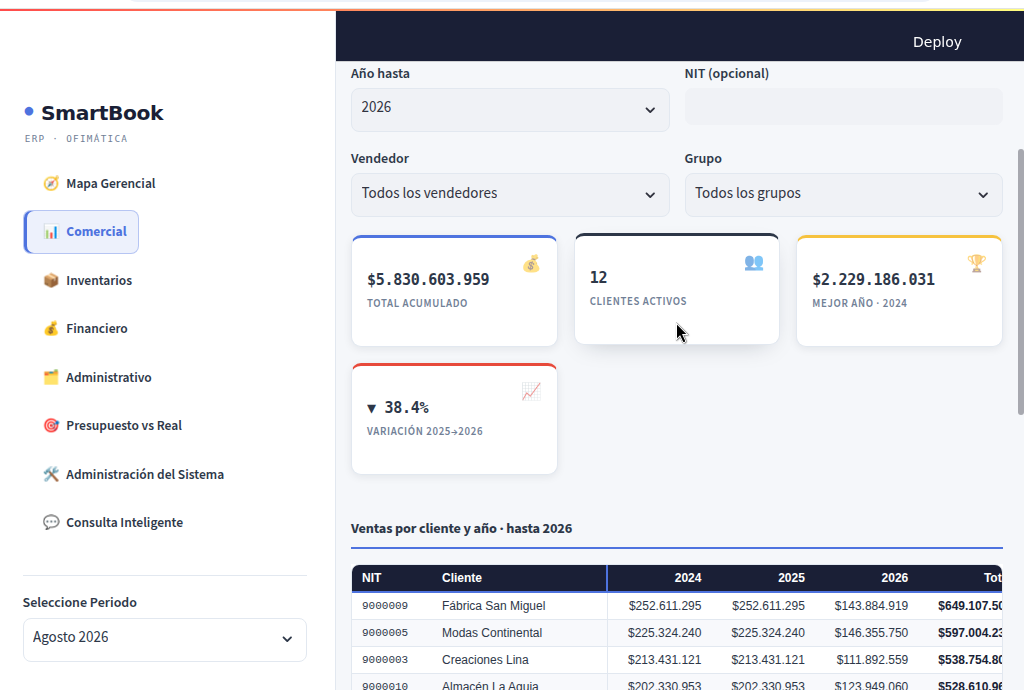1024x690 pixels.
Task: Open the Año hasta dropdown showing 2026
Action: click(510, 110)
